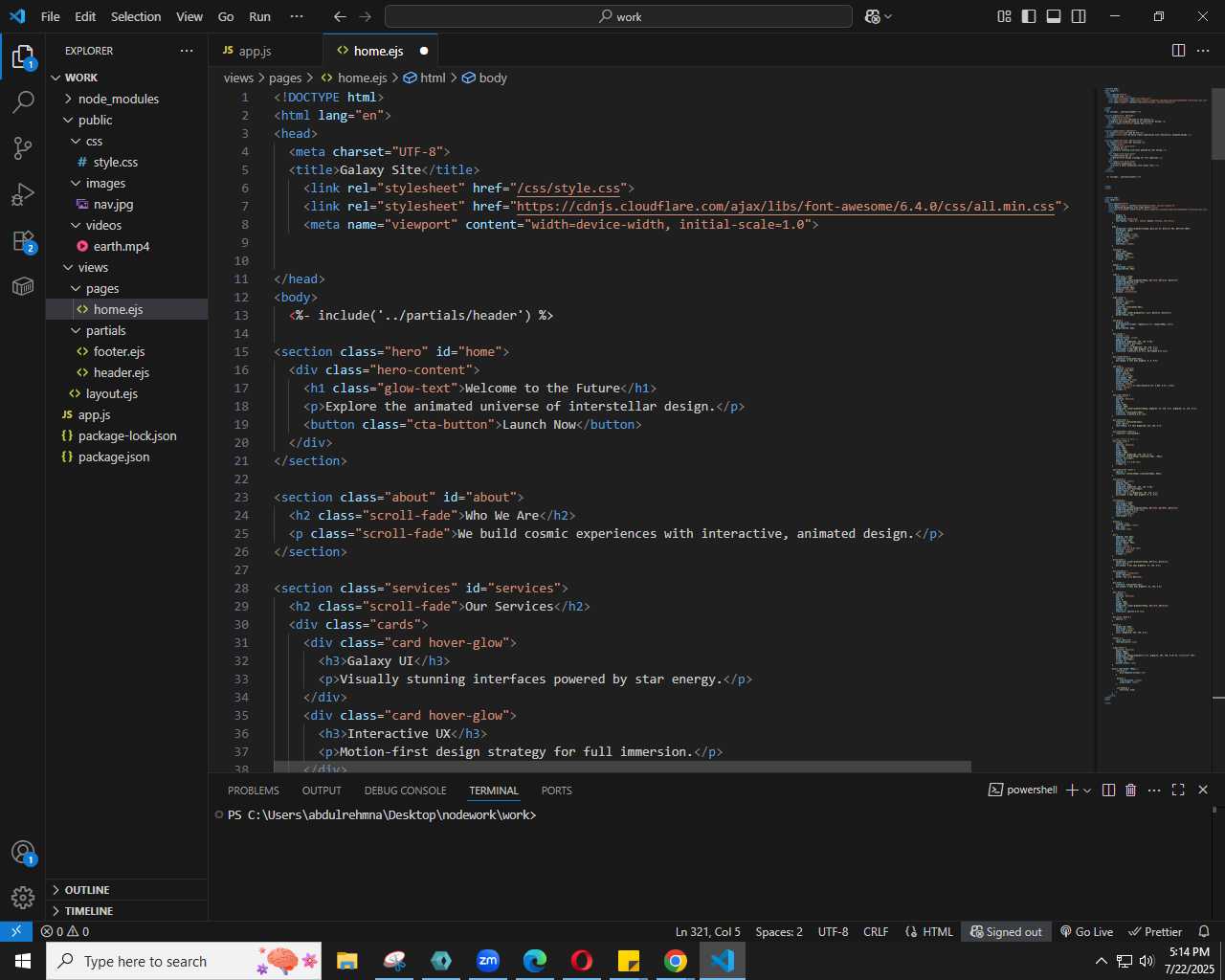Viewport: 1225px width, 980px height.
Task: Click the Go Forward arrow in title bar
Action: coord(366,16)
